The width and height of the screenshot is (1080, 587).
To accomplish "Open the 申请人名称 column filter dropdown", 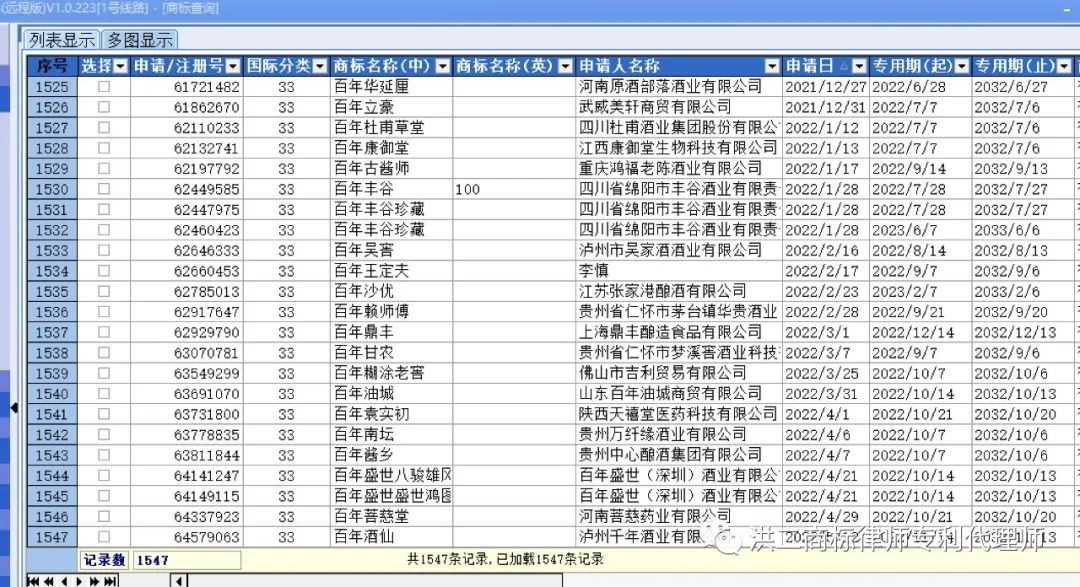I will click(772, 66).
